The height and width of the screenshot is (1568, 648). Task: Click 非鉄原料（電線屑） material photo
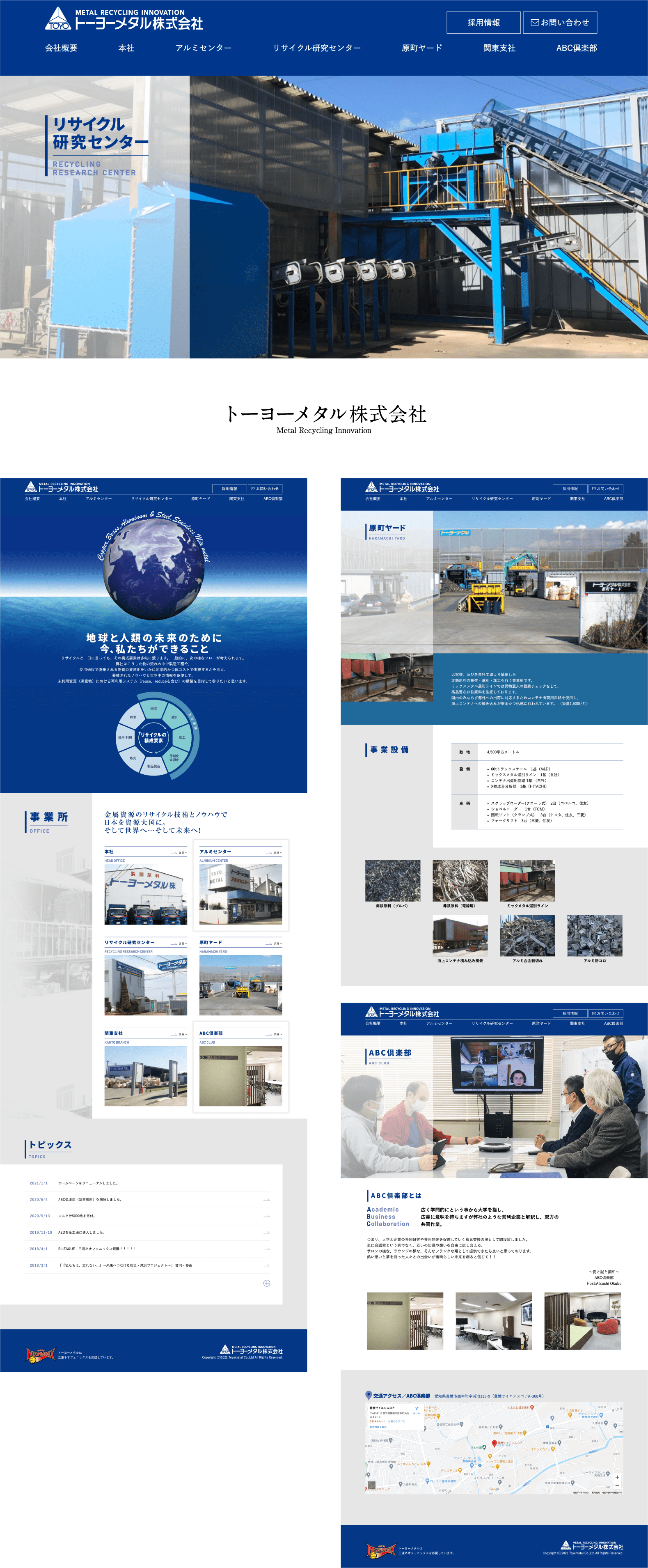460,881
